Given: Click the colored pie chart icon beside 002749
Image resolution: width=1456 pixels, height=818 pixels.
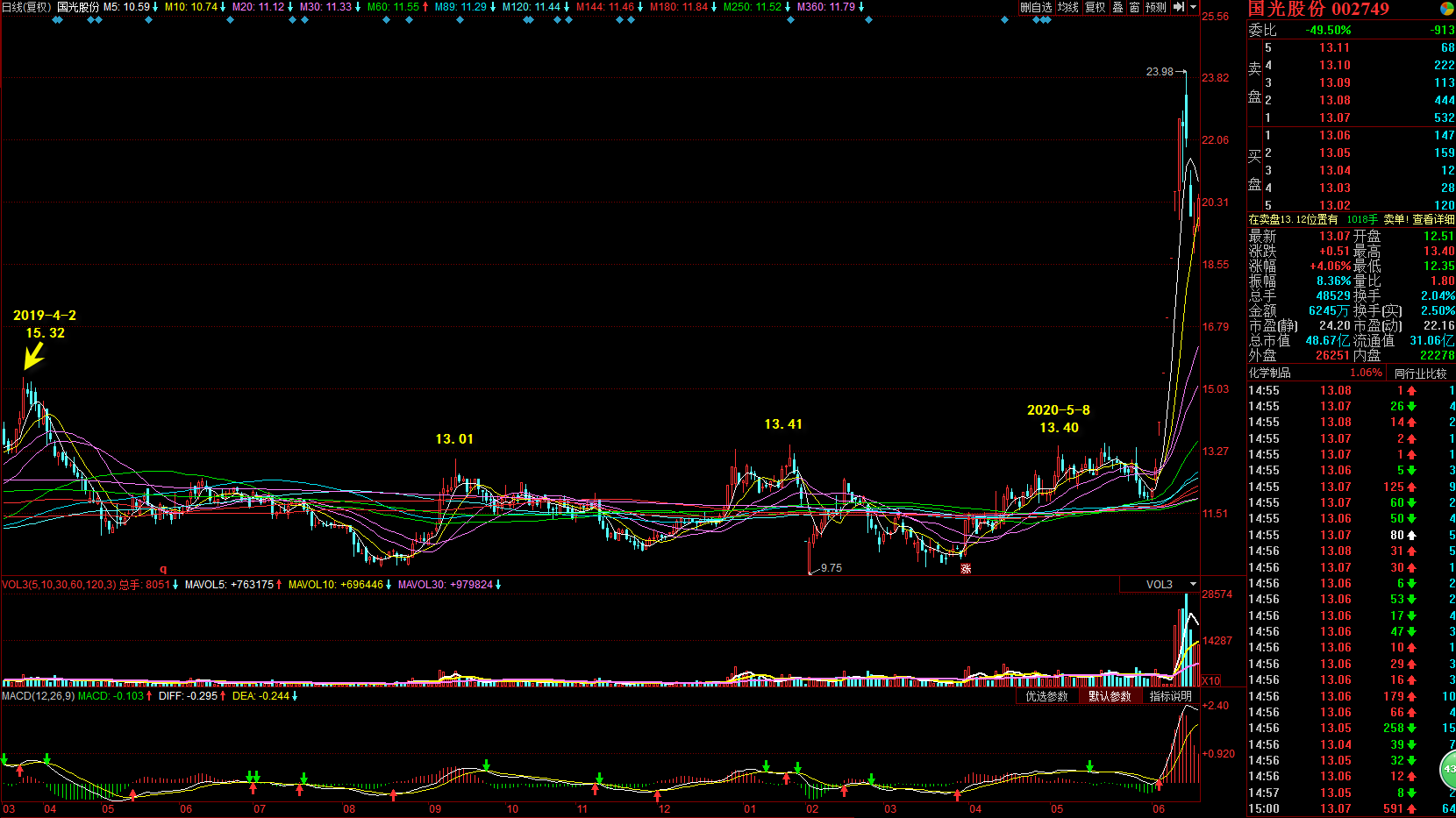Looking at the screenshot, I should 1446,9.
